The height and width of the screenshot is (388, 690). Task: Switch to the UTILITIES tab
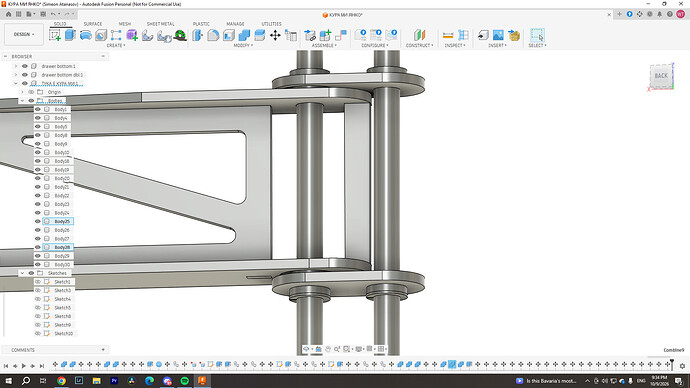coord(272,24)
